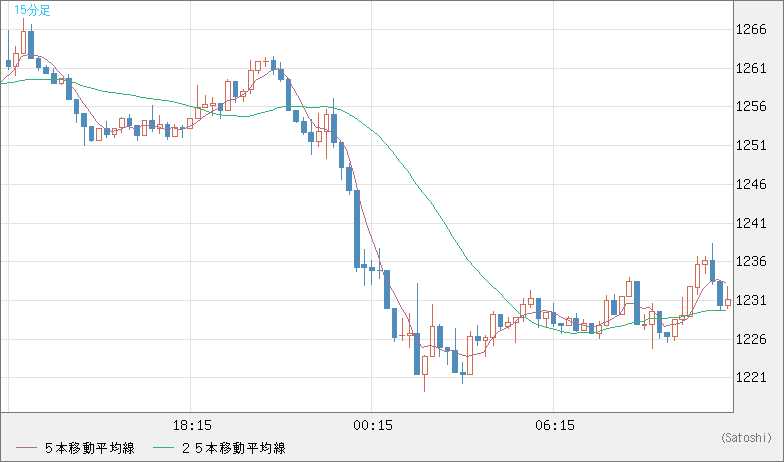Click the pink 5-period average legend line
Screen dimensions: 784x462
click(x=26, y=448)
